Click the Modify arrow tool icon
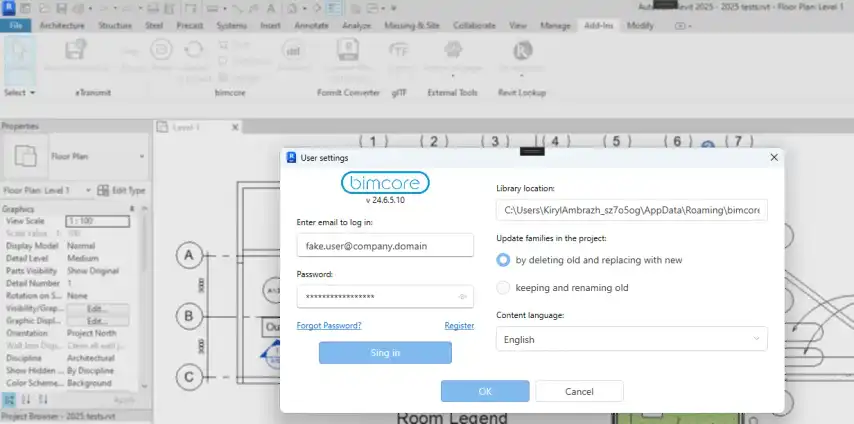This screenshot has width=854, height=424. pos(20,53)
